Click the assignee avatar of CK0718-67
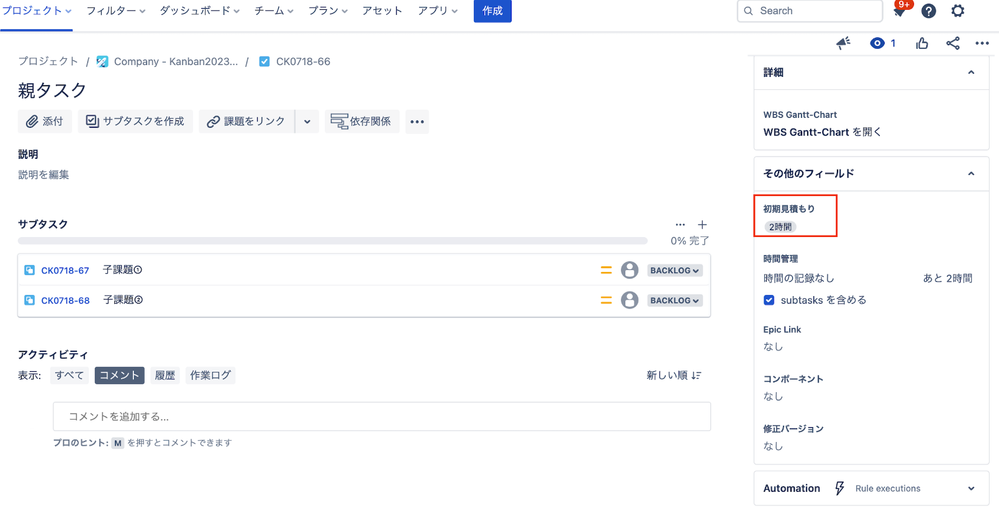The height and width of the screenshot is (509, 999). point(629,270)
